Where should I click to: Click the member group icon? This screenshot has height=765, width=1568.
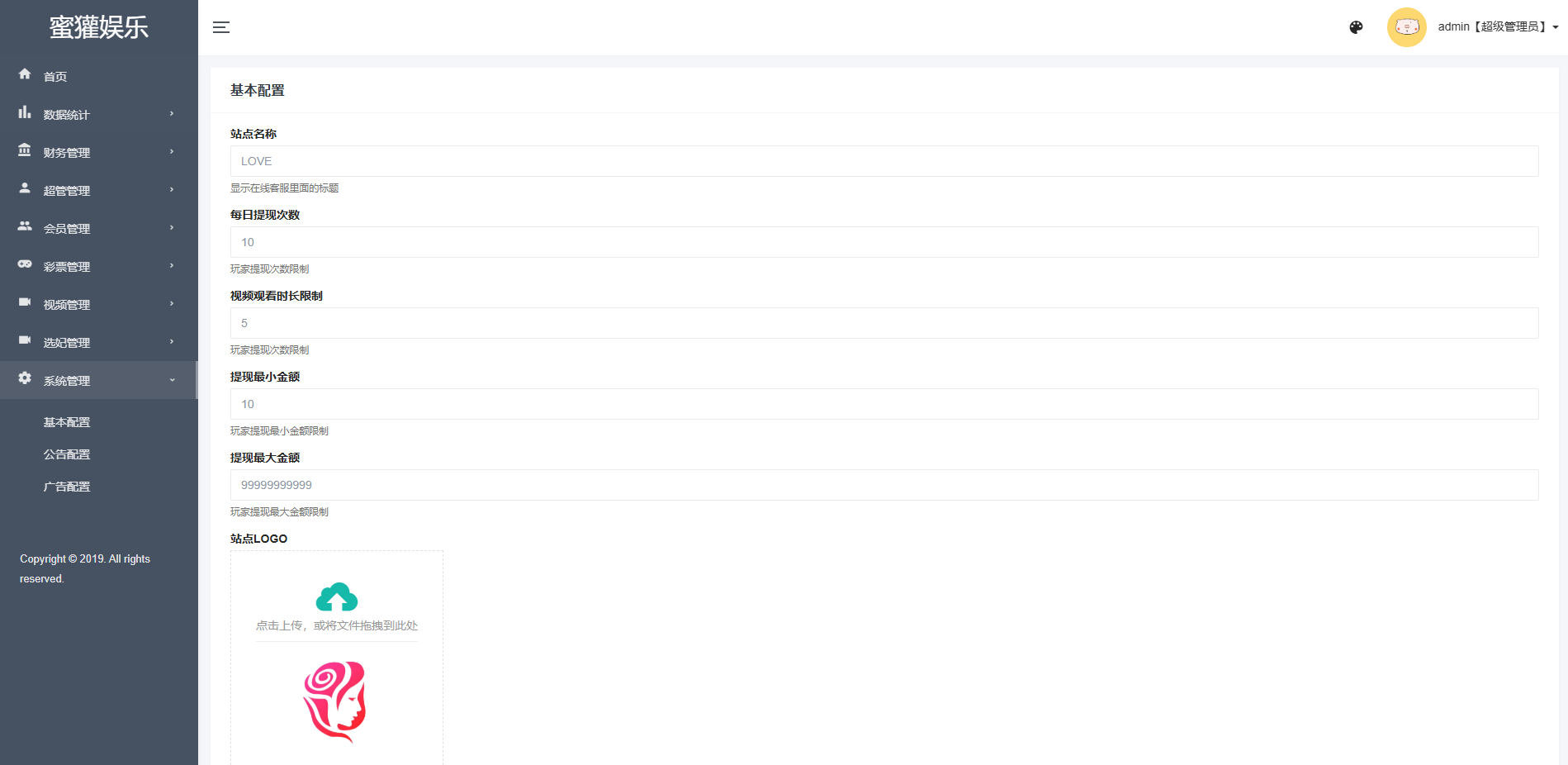click(x=25, y=226)
